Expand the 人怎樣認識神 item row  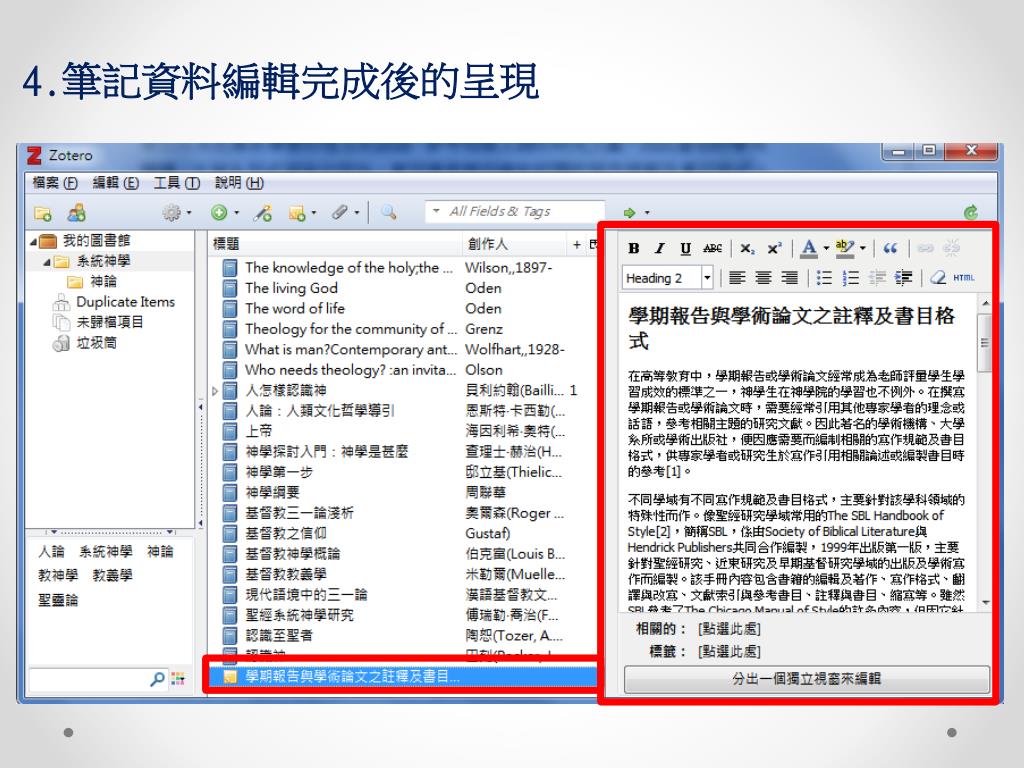pos(215,391)
